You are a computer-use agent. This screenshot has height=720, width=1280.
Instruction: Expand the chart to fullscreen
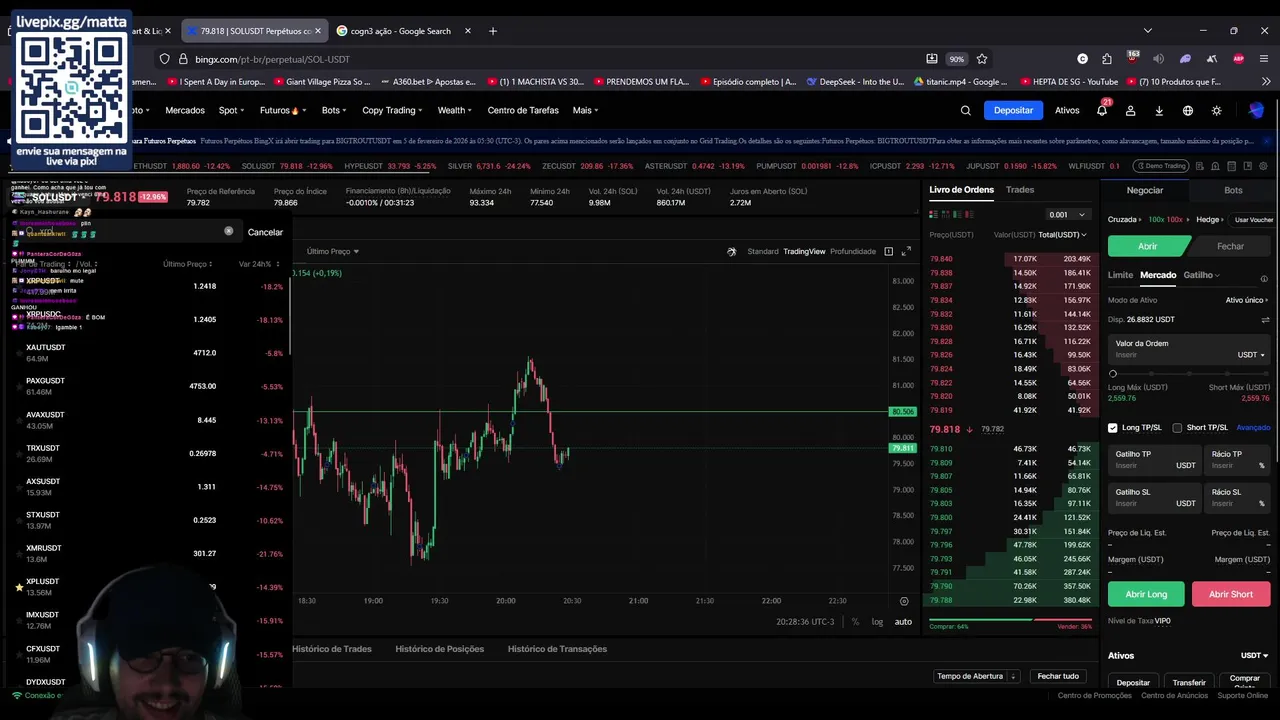pyautogui.click(x=906, y=251)
